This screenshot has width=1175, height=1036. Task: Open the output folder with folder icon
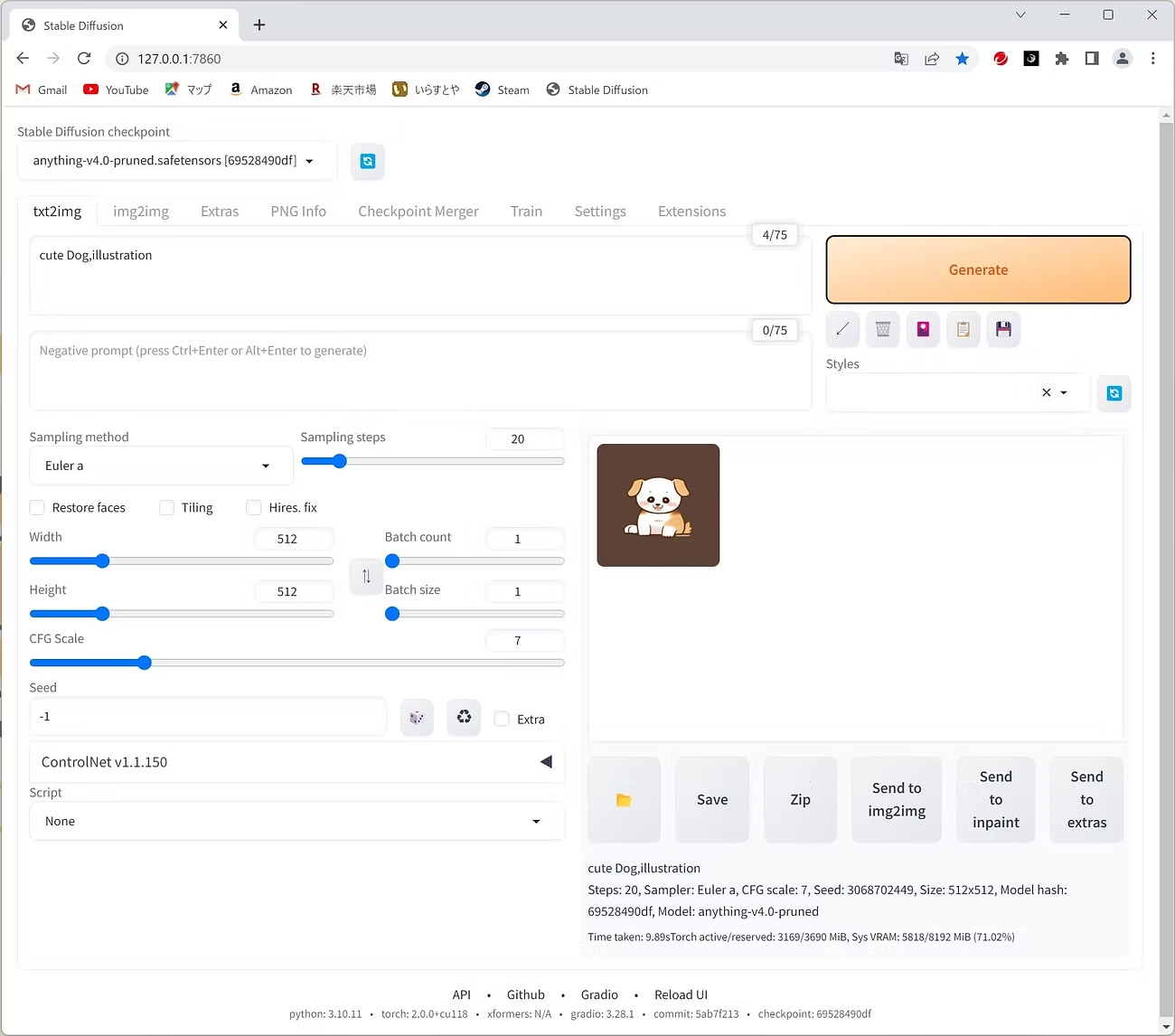[x=624, y=800]
